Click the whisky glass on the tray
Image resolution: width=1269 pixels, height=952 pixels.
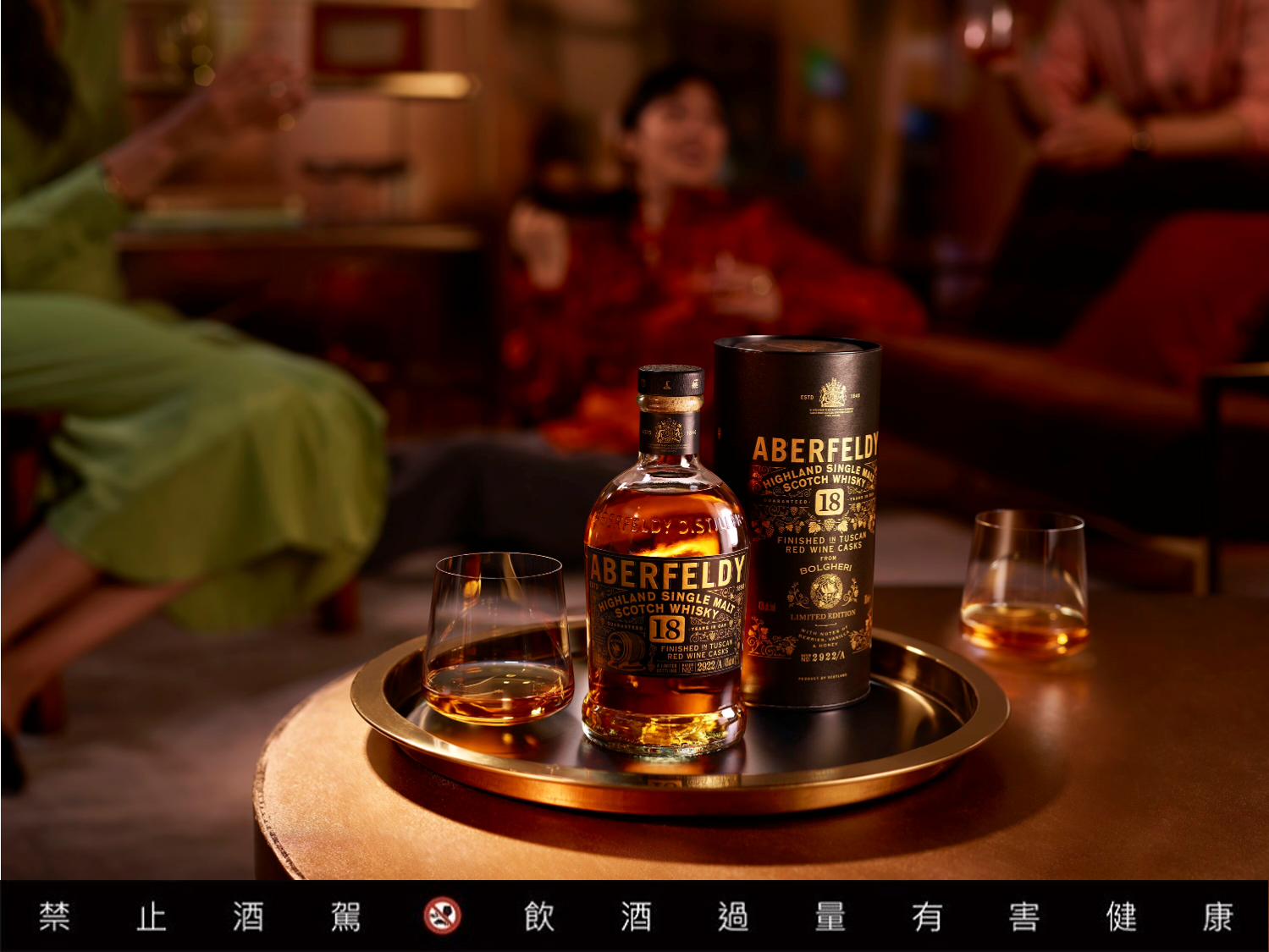(498, 638)
